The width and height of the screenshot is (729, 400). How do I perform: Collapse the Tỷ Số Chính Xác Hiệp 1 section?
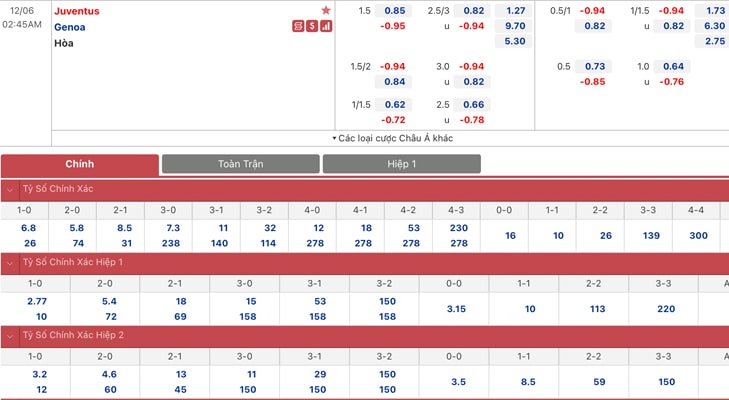[10, 263]
